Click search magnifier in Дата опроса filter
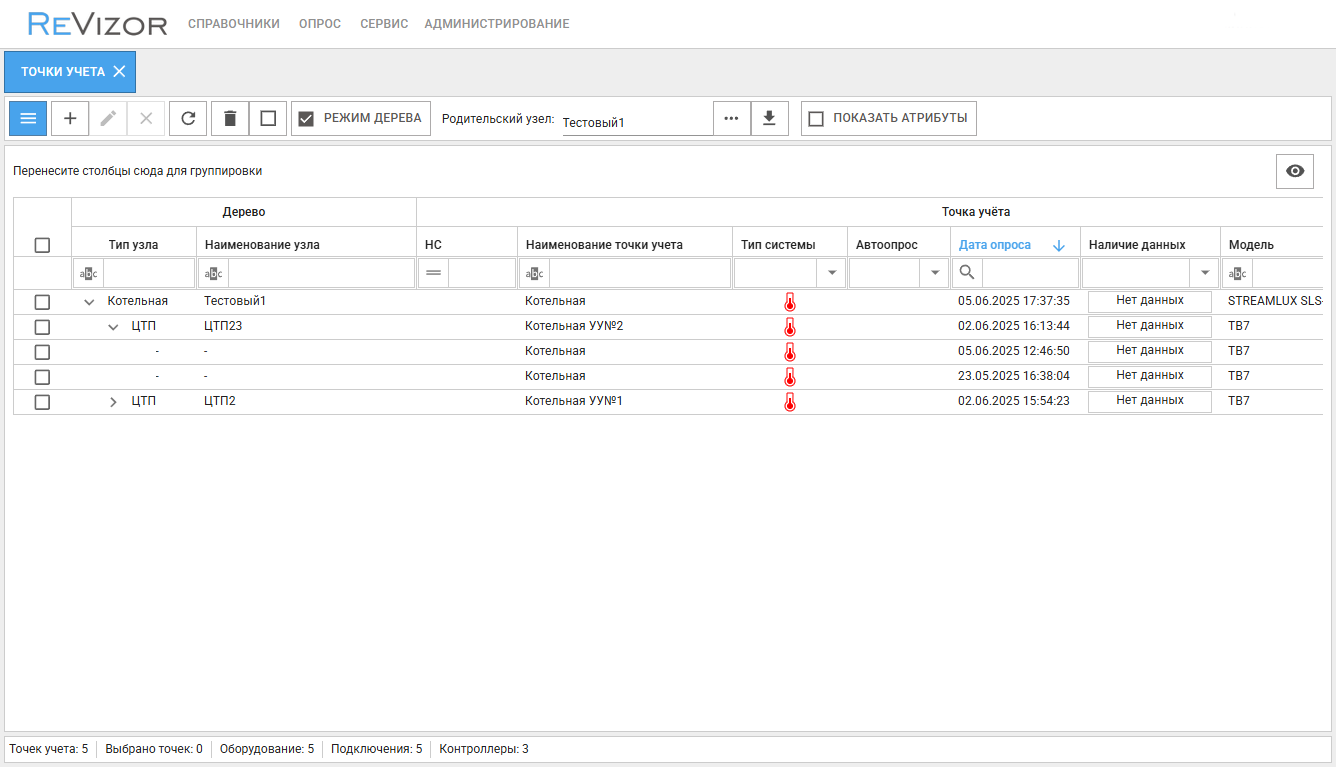Screen dimensions: 1336x767 tap(967, 273)
